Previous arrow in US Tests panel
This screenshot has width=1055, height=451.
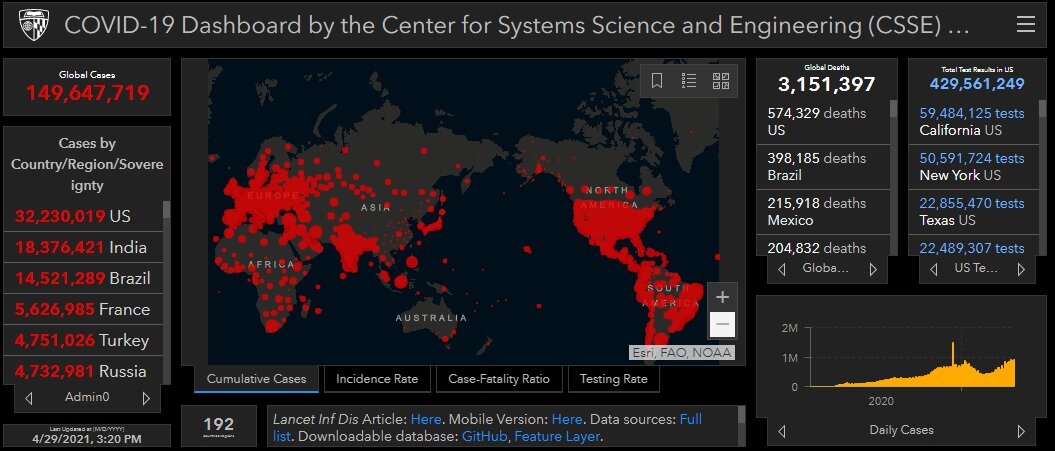click(x=933, y=269)
